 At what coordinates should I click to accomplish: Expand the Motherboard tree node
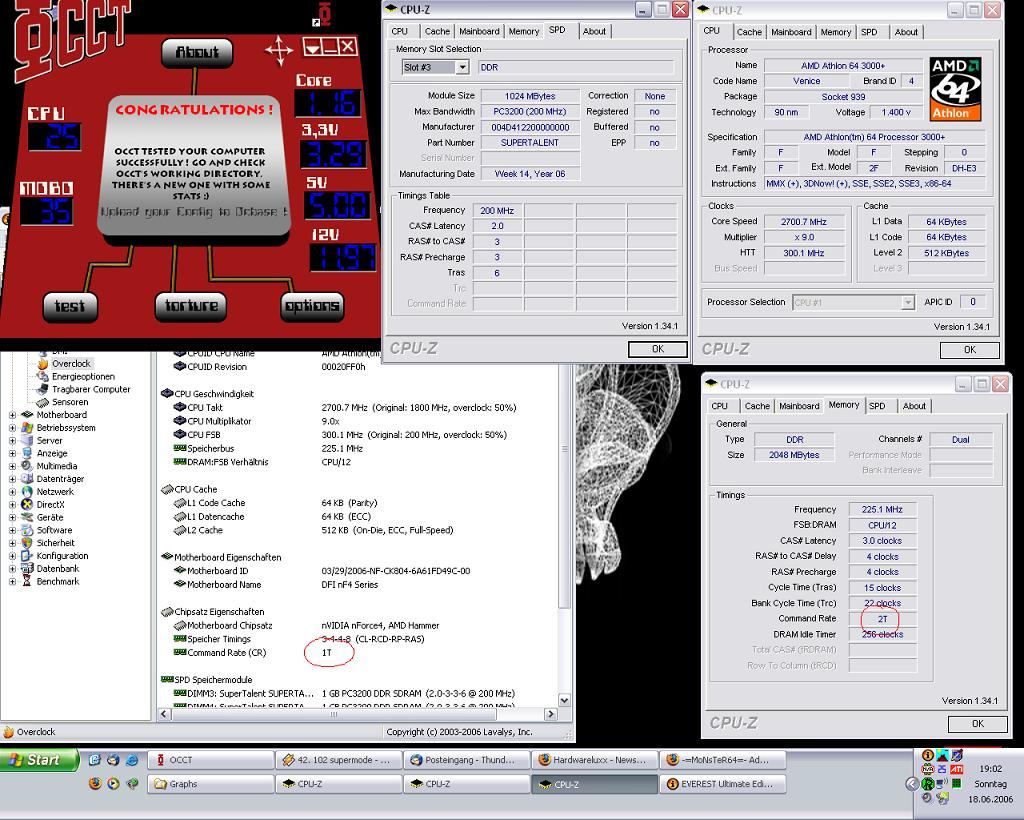[x=12, y=415]
